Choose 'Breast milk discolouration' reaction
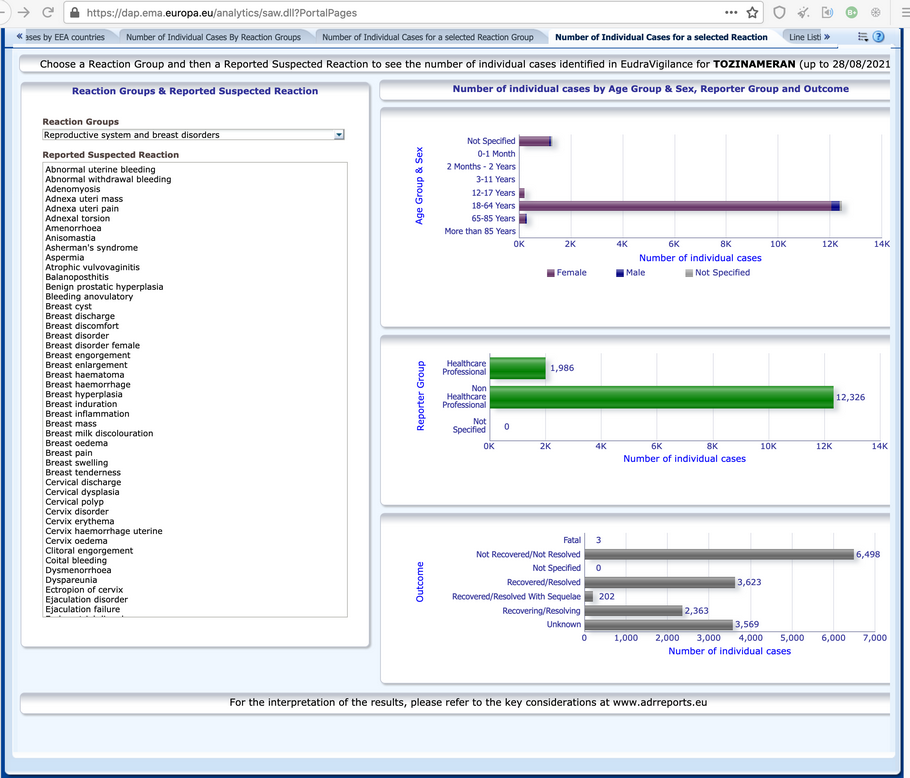This screenshot has height=778, width=910. click(99, 433)
